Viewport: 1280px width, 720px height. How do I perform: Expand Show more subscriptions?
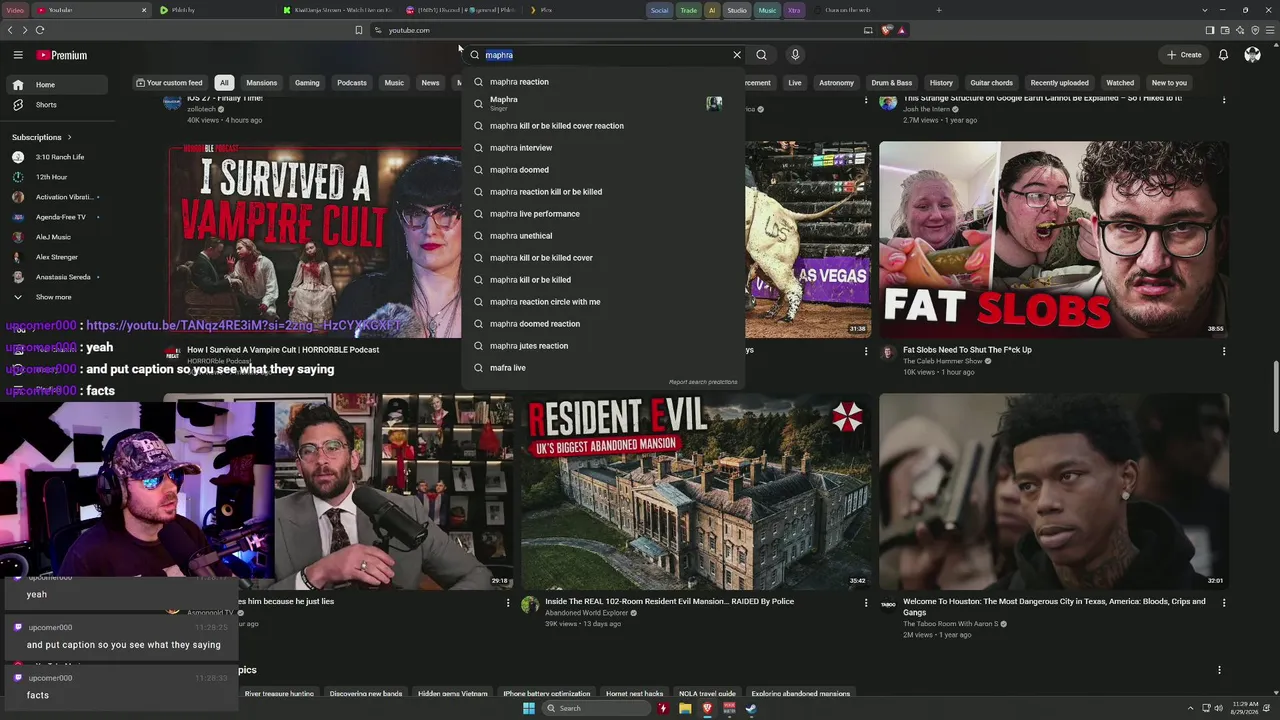[x=53, y=297]
